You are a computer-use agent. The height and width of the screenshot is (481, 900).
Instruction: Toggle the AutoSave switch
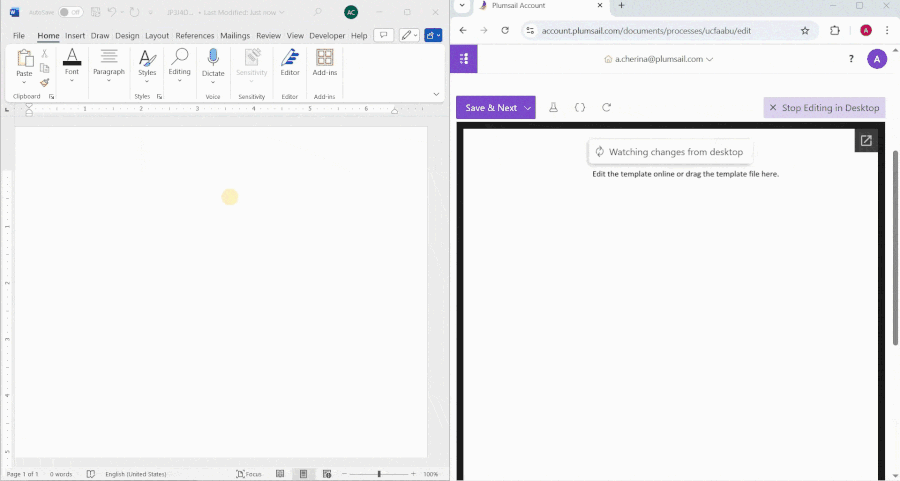pos(70,12)
